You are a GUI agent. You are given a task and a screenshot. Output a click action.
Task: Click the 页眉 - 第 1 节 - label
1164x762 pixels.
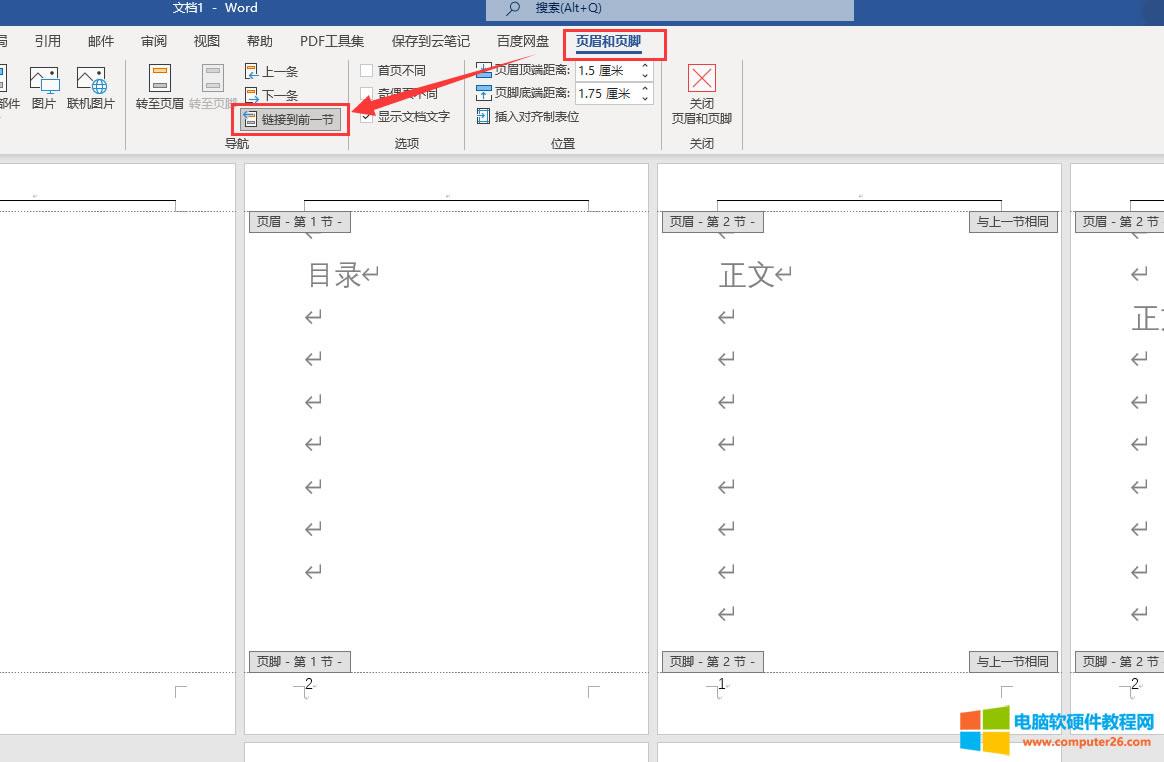point(299,221)
